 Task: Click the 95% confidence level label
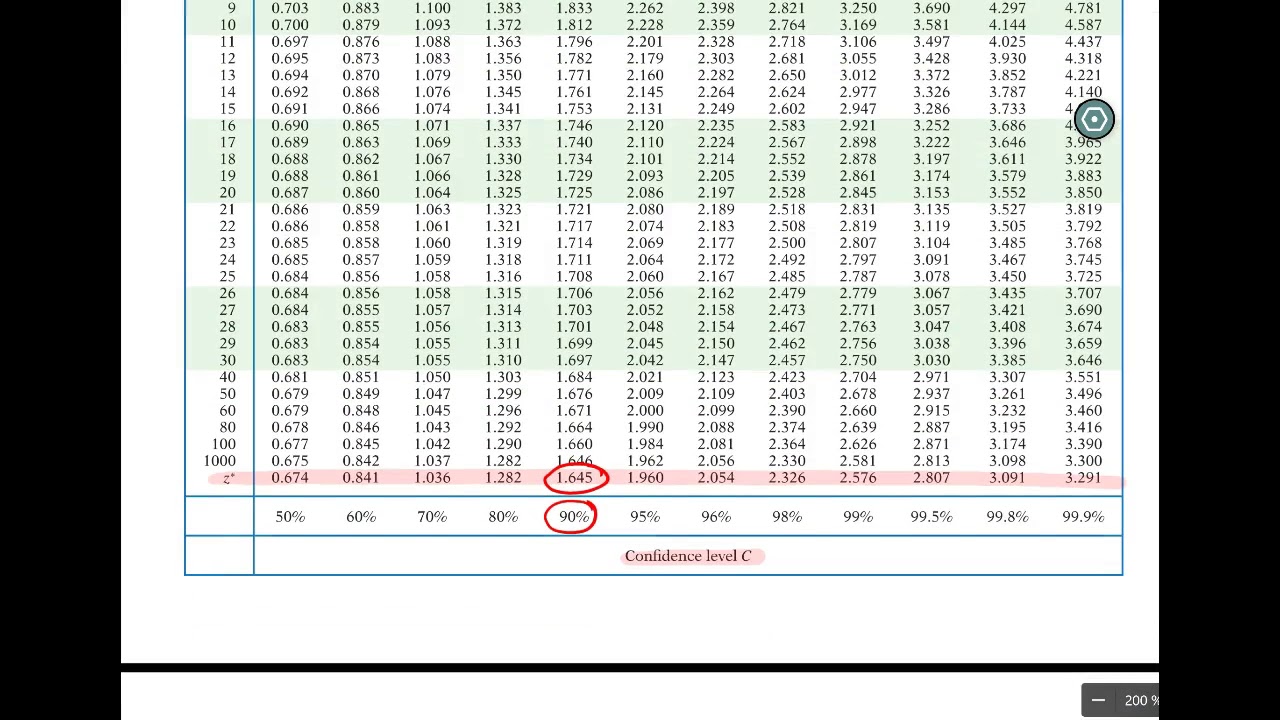(x=645, y=517)
